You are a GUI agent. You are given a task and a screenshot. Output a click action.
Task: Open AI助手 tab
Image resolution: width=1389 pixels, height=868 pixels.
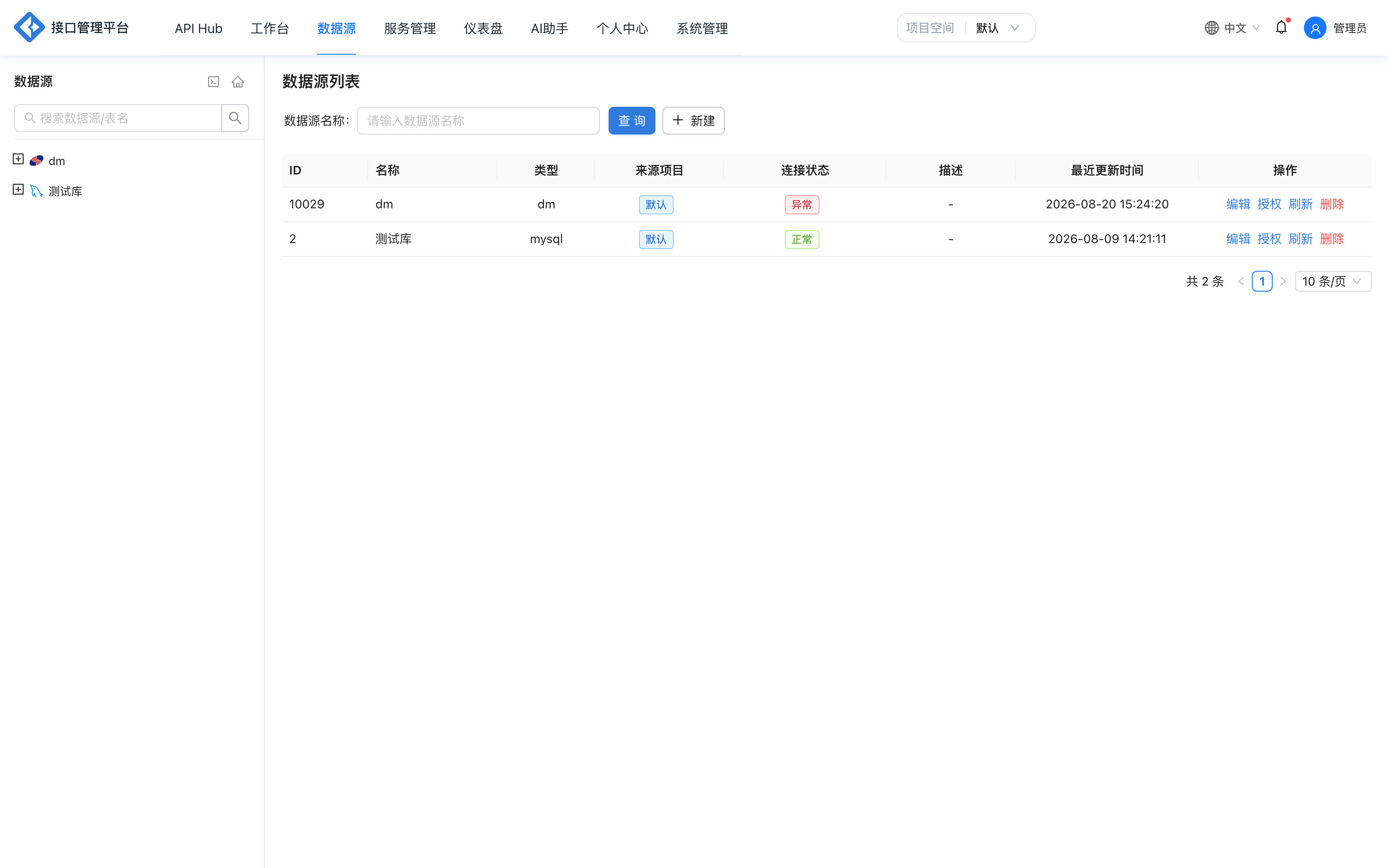[x=549, y=28]
